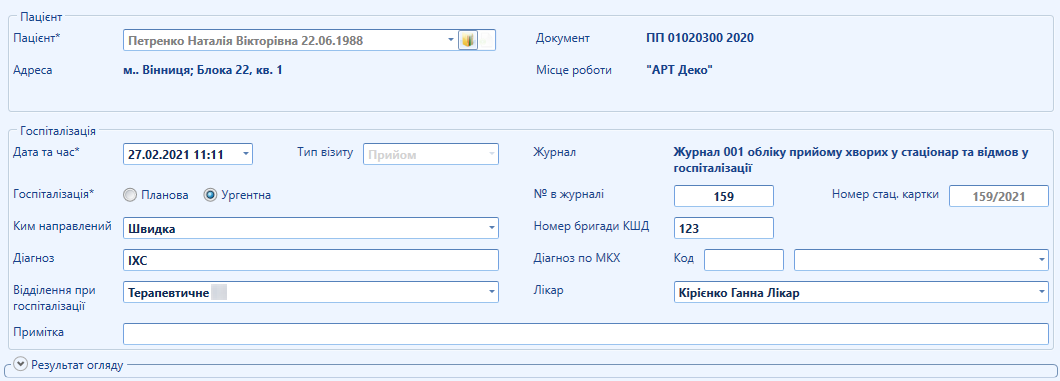Open the patient card folder icon
1060x381 pixels.
tap(468, 40)
